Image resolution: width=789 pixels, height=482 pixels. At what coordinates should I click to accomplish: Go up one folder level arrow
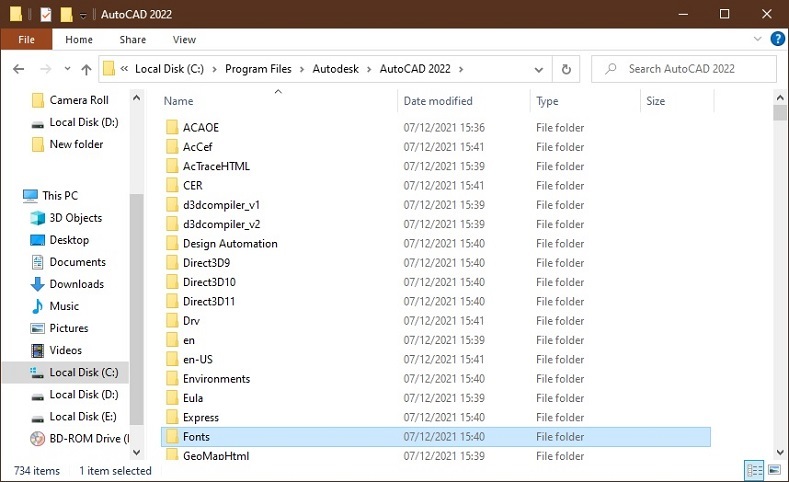87,69
